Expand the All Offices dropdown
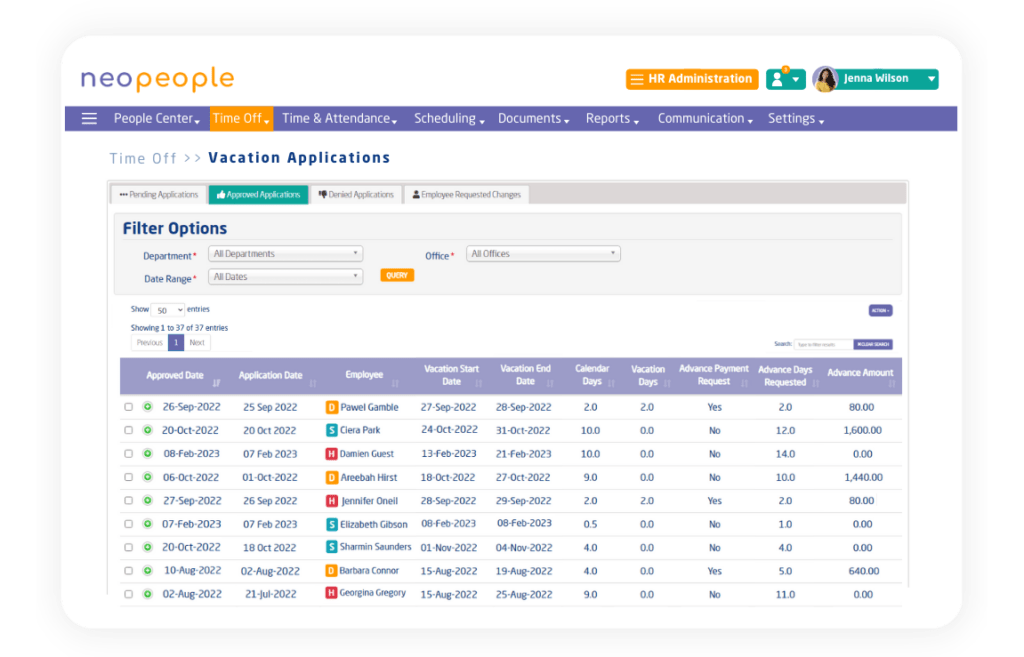Screen dimensions: 1024x657 543,253
